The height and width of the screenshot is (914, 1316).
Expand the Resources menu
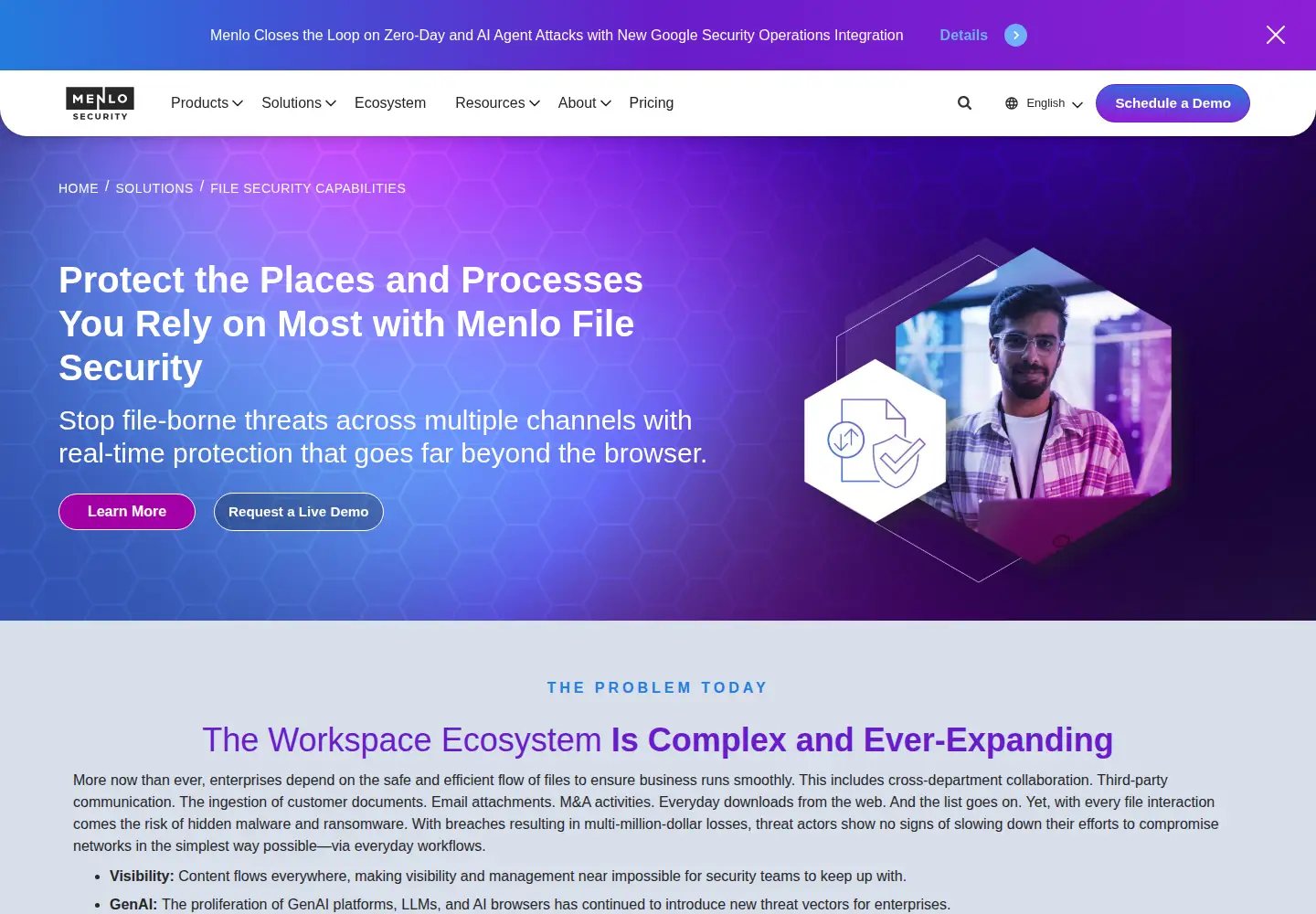[x=497, y=103]
